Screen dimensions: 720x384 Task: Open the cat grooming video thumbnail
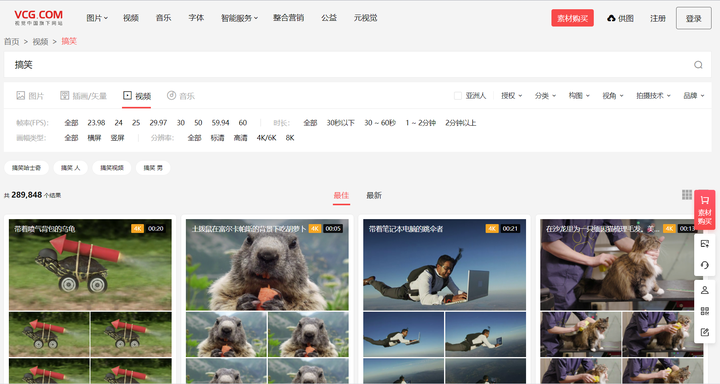point(621,265)
